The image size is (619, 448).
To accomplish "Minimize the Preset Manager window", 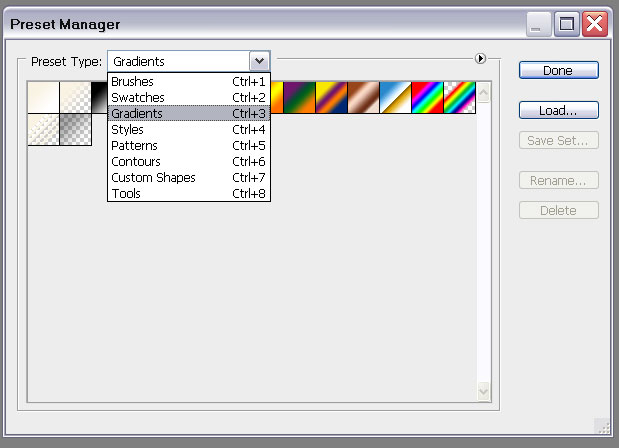I will (538, 24).
